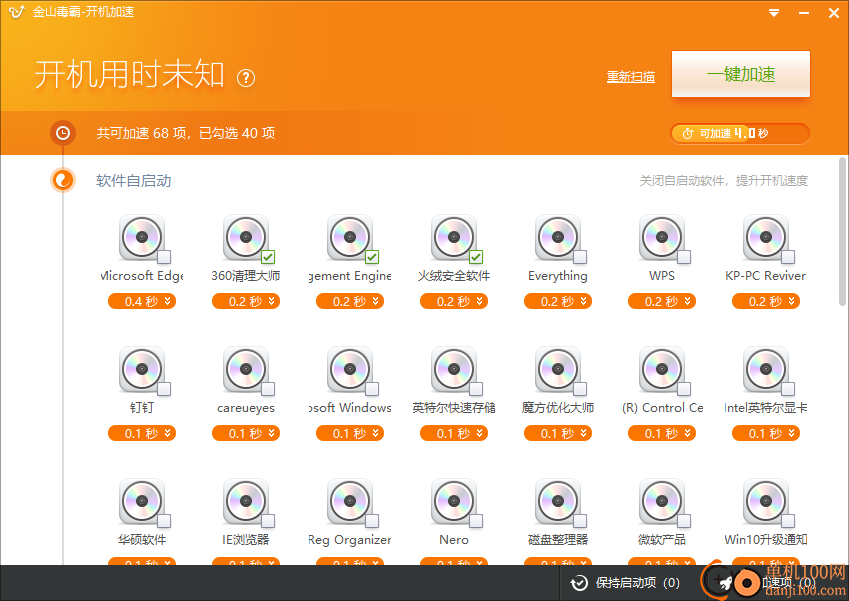The image size is (849, 601).
Task: Click the Reg Organizer disc icon
Action: [x=350, y=501]
